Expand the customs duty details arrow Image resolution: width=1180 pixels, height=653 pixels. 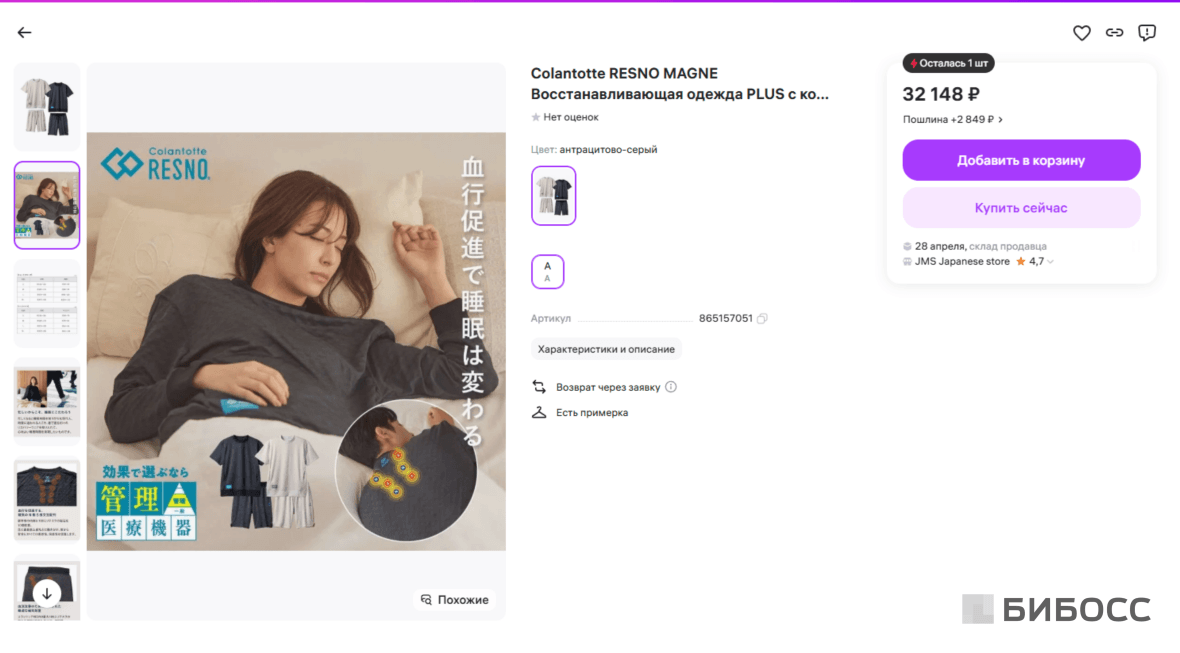pos(1000,120)
